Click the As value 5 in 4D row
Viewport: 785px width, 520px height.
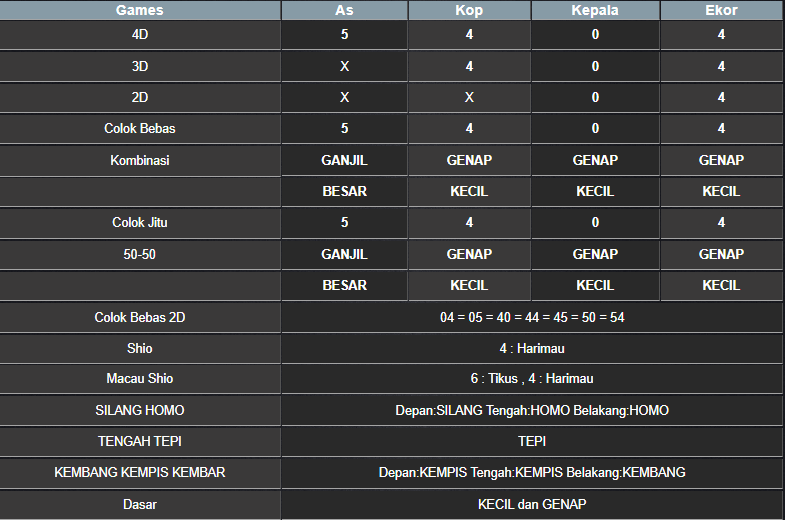[x=344, y=35]
